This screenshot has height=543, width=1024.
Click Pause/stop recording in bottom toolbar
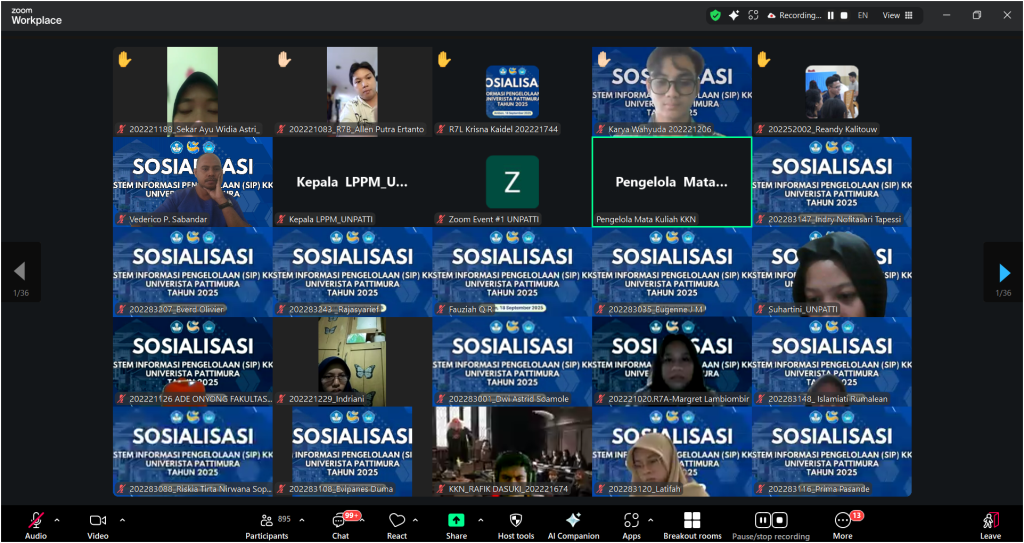tap(770, 523)
